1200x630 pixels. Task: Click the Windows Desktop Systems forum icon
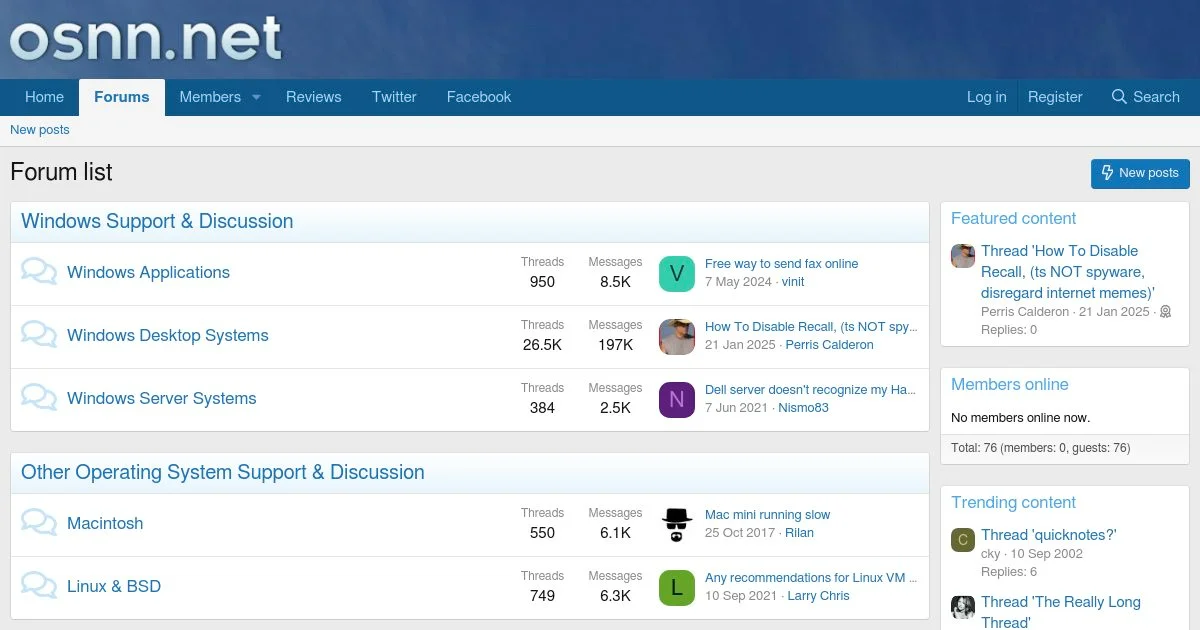click(39, 335)
